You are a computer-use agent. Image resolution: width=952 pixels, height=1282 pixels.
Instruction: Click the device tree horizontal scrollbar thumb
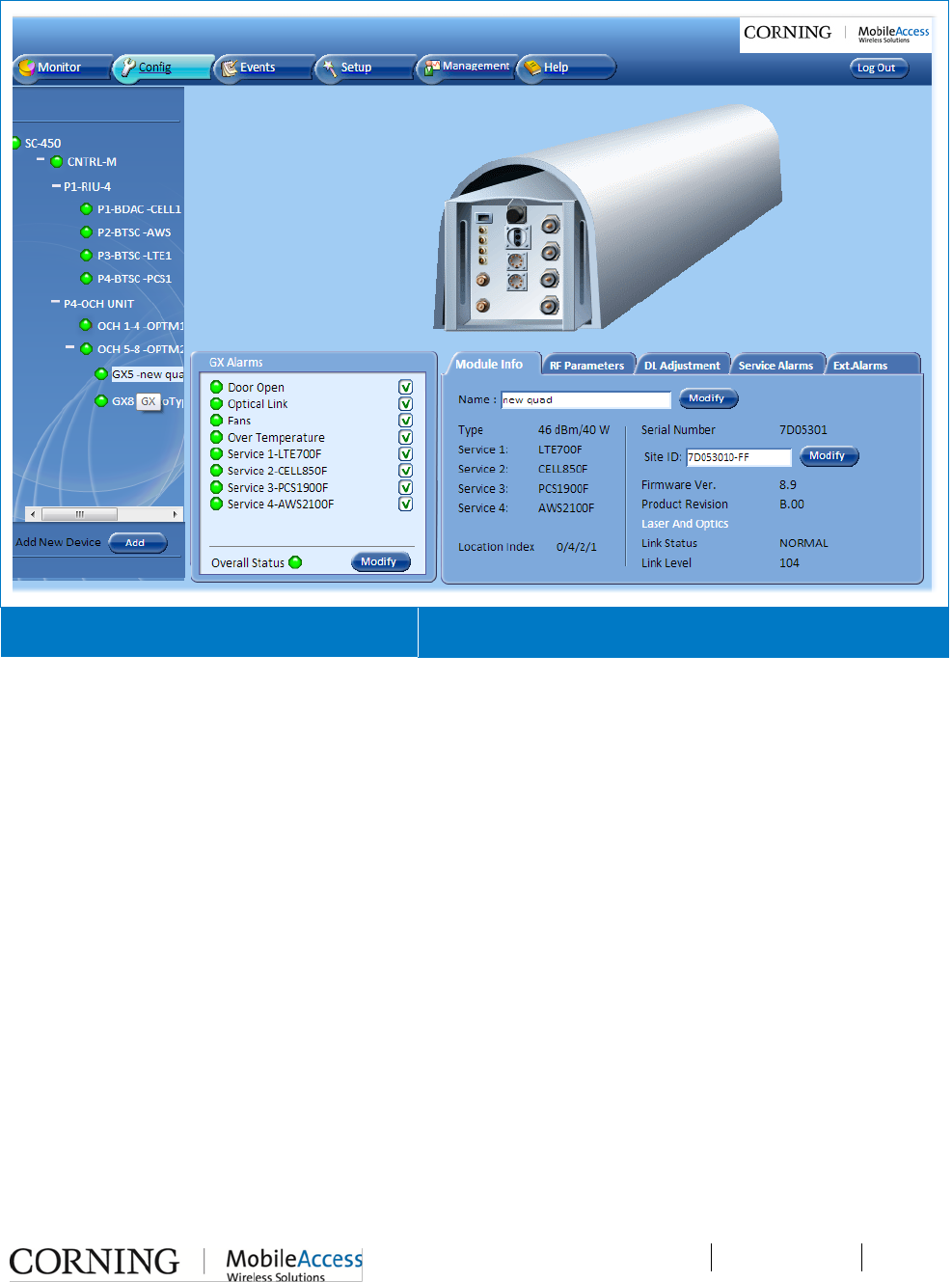(79, 514)
